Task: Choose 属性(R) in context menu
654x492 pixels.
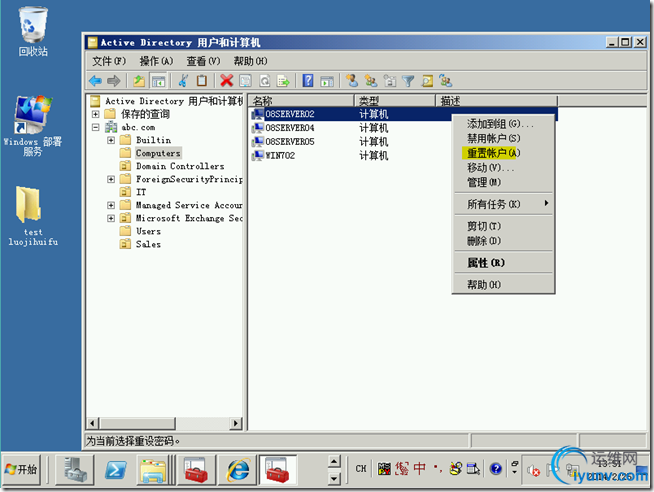Action: [x=503, y=263]
